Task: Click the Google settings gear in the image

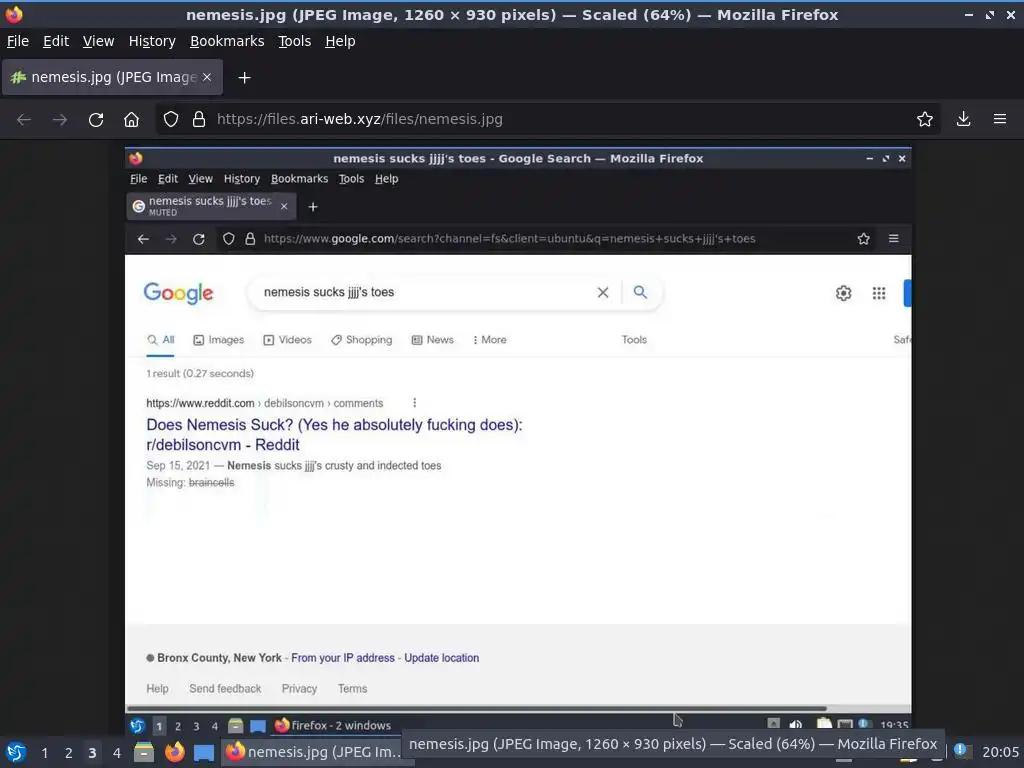Action: (843, 293)
